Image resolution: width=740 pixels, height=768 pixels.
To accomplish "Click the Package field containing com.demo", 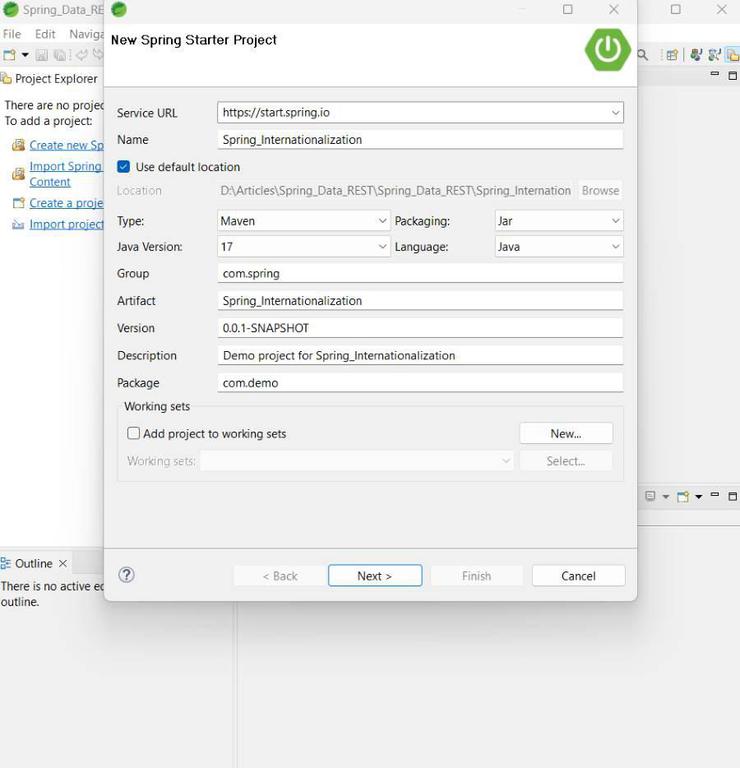I will [420, 383].
